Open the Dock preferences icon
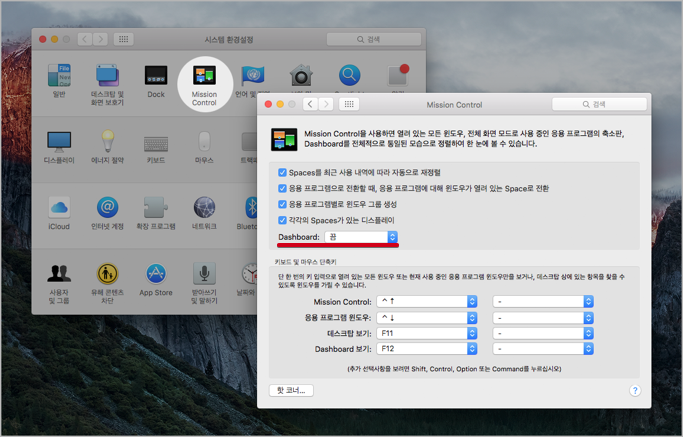This screenshot has width=683, height=437. pyautogui.click(x=156, y=75)
